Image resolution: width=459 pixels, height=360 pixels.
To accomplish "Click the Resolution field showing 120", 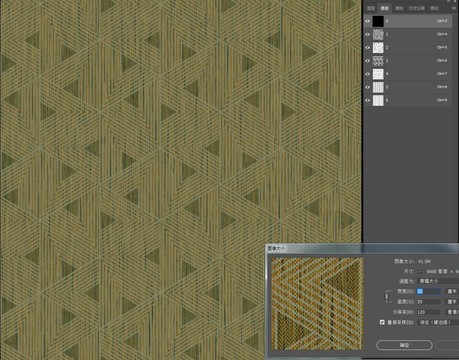I will pos(429,312).
